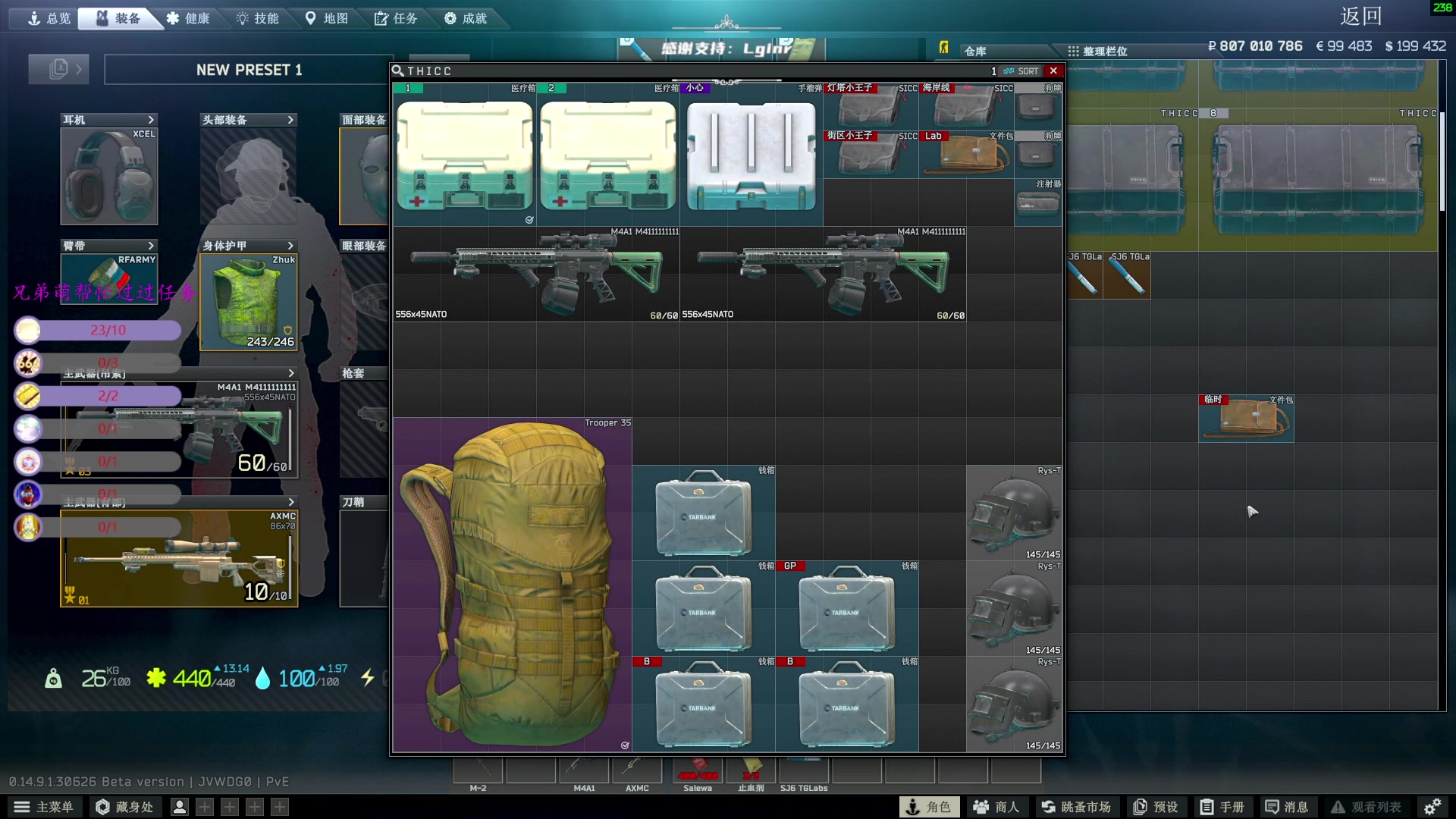The width and height of the screenshot is (1456, 819).
Task: Open the 总览 overview tab
Action: pos(49,18)
